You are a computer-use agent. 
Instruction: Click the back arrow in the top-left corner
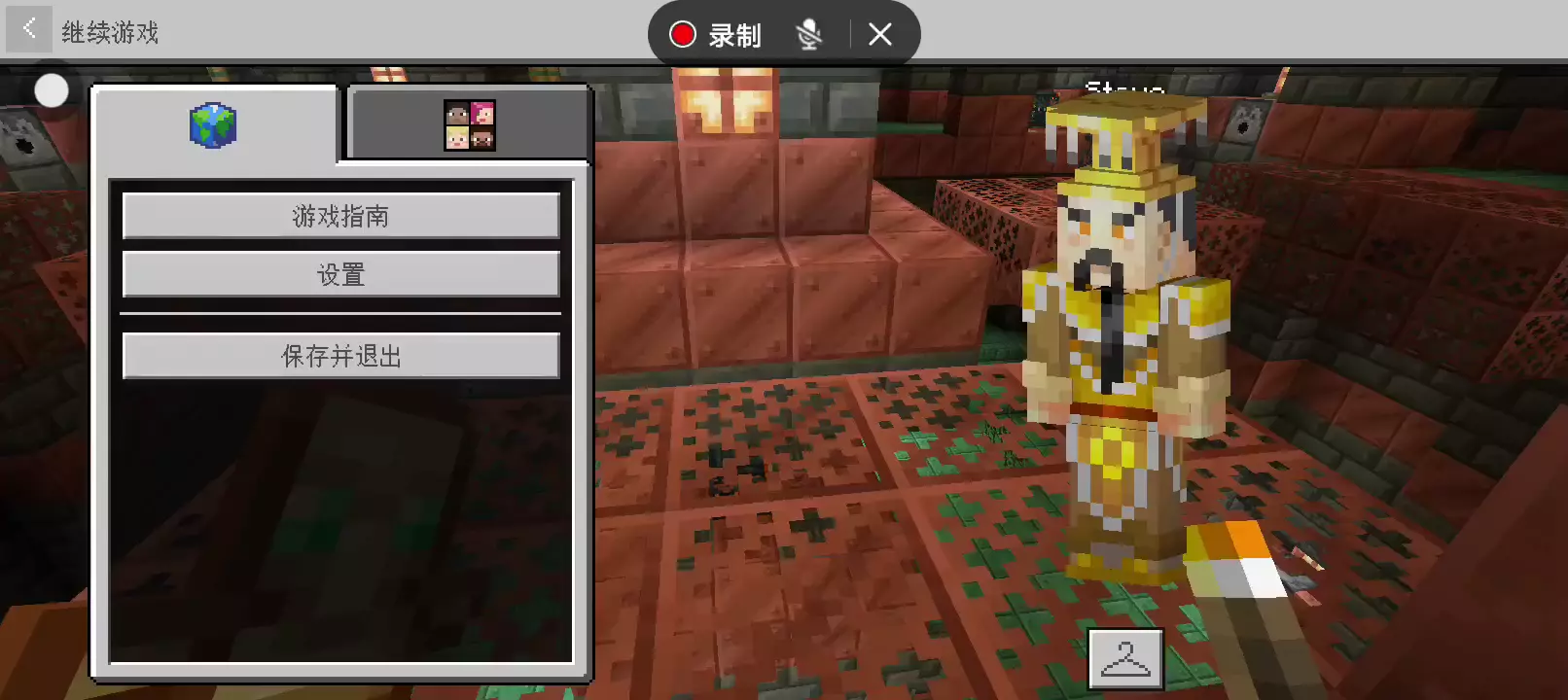28,29
